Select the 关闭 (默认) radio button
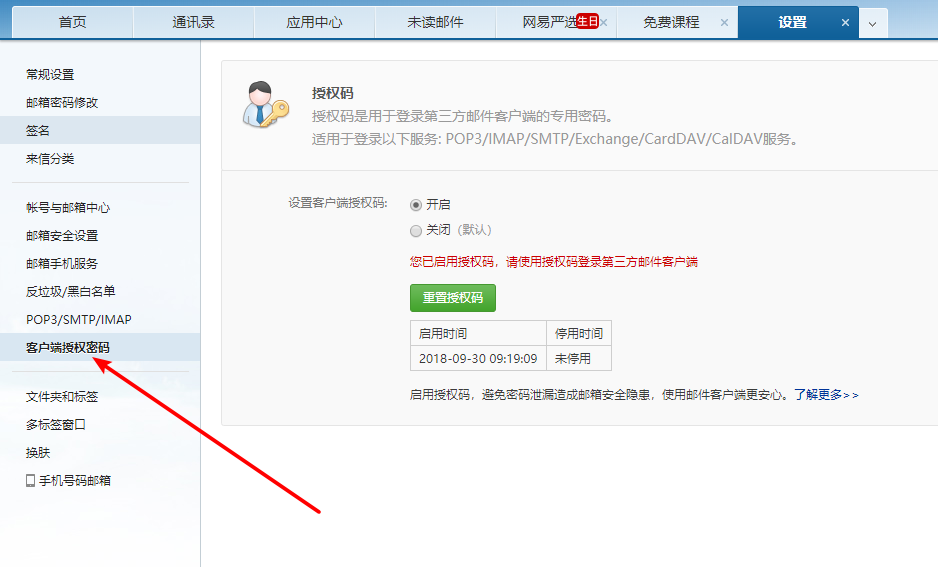This screenshot has width=938, height=567. 416,230
